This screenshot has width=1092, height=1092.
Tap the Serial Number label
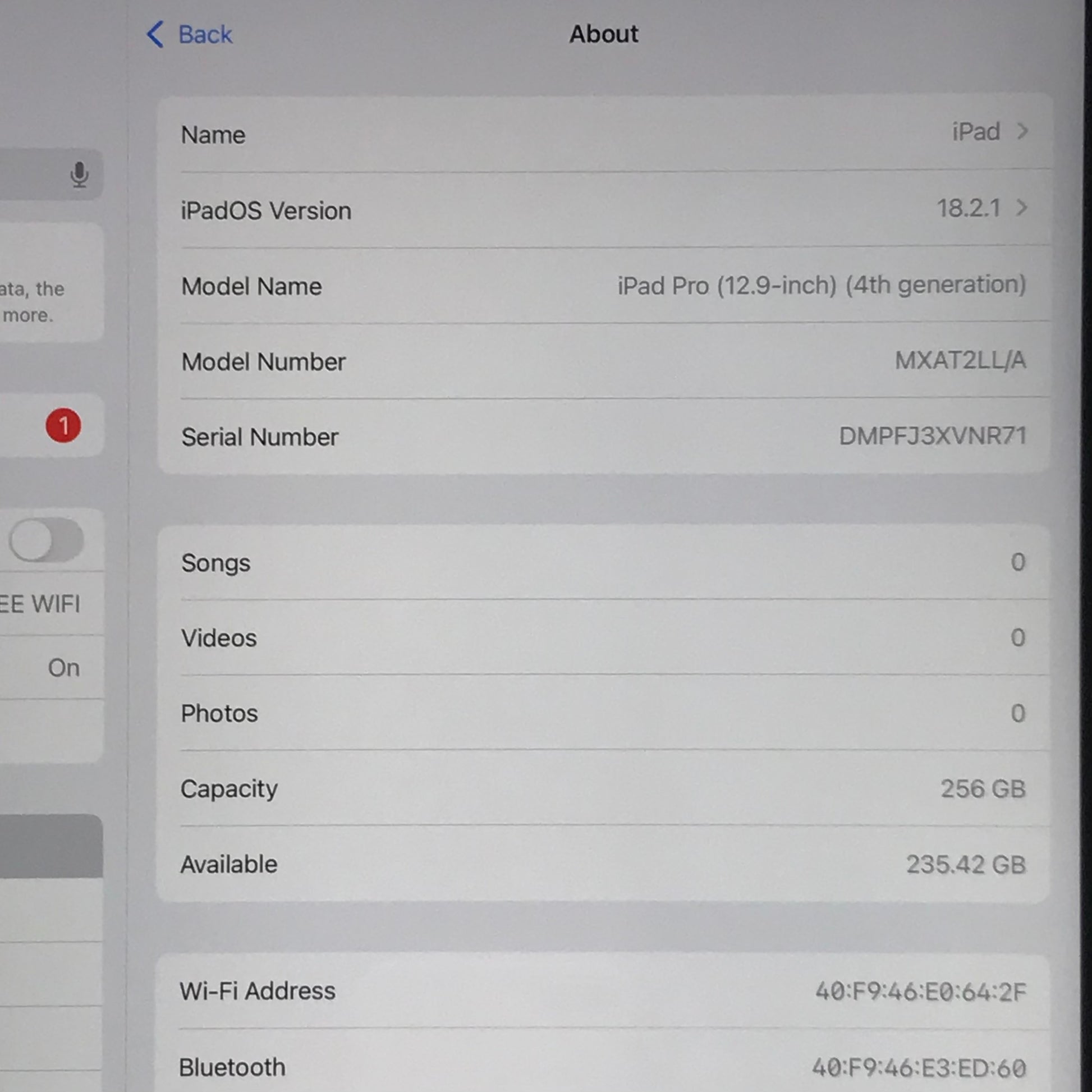(260, 437)
